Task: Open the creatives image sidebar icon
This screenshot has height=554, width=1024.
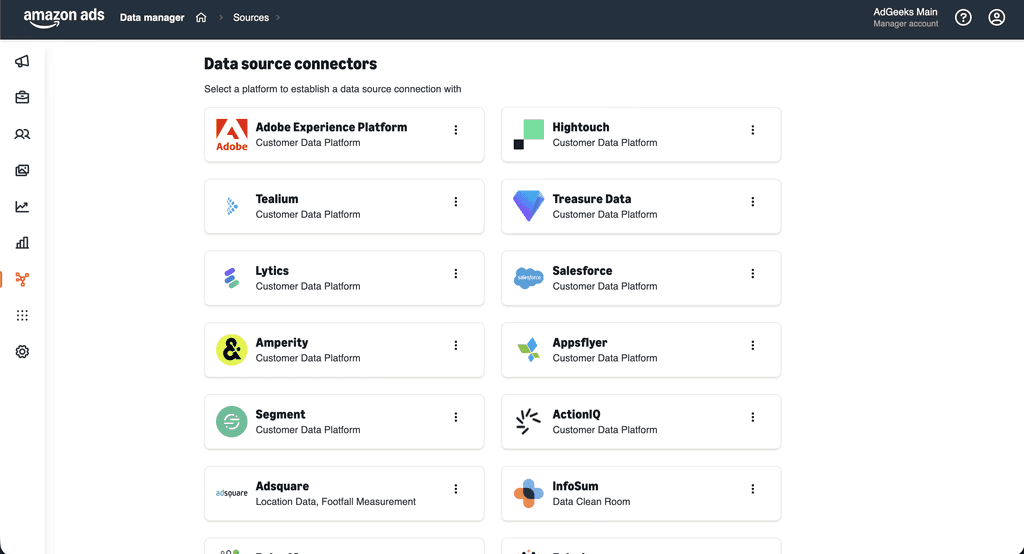Action: click(22, 171)
